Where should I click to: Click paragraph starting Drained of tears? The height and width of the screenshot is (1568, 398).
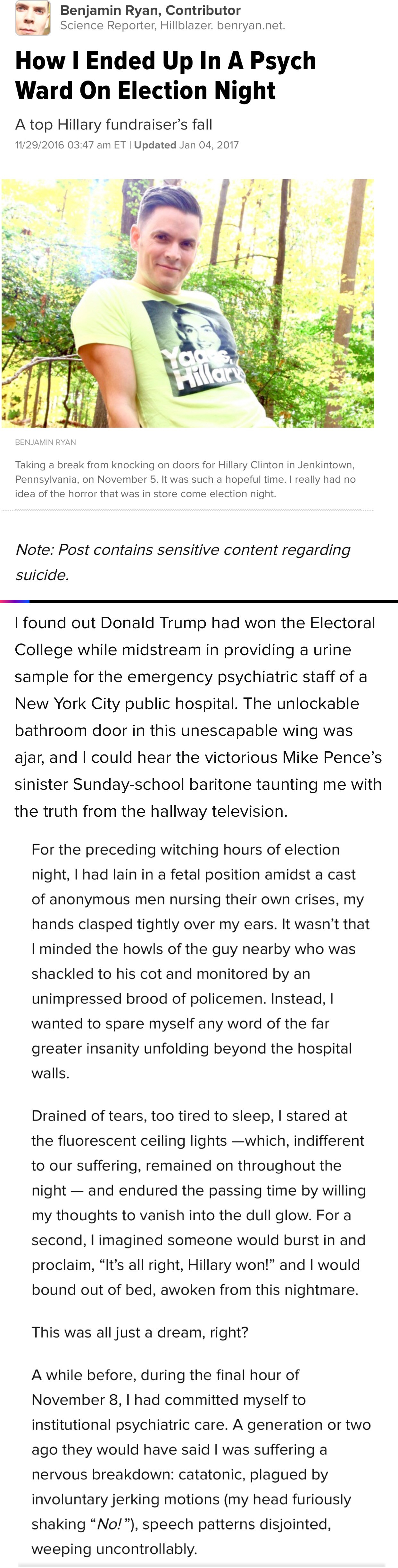[199, 1203]
